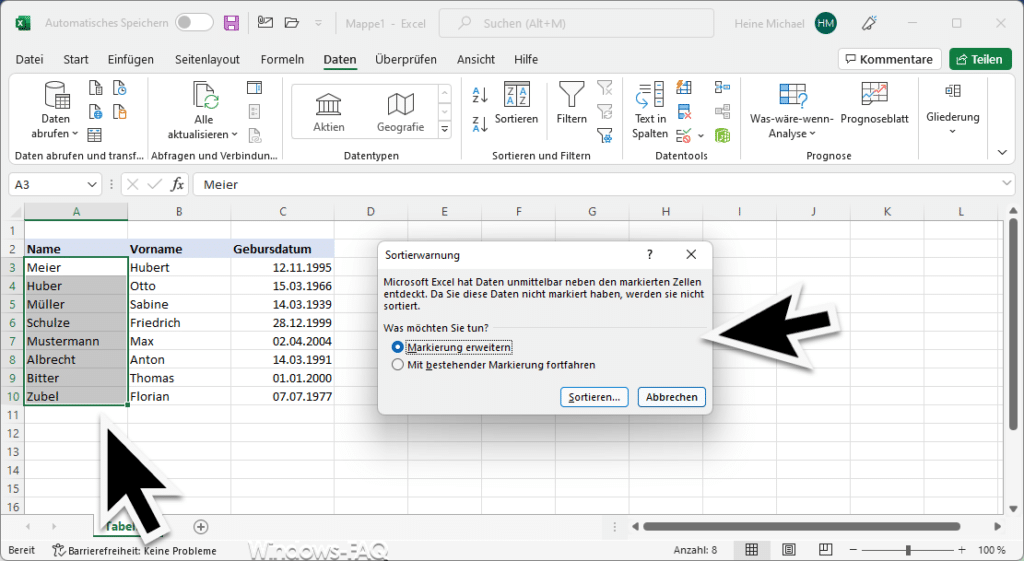Click the clear filter icon
The width and height of the screenshot is (1024, 561).
pyautogui.click(x=605, y=88)
